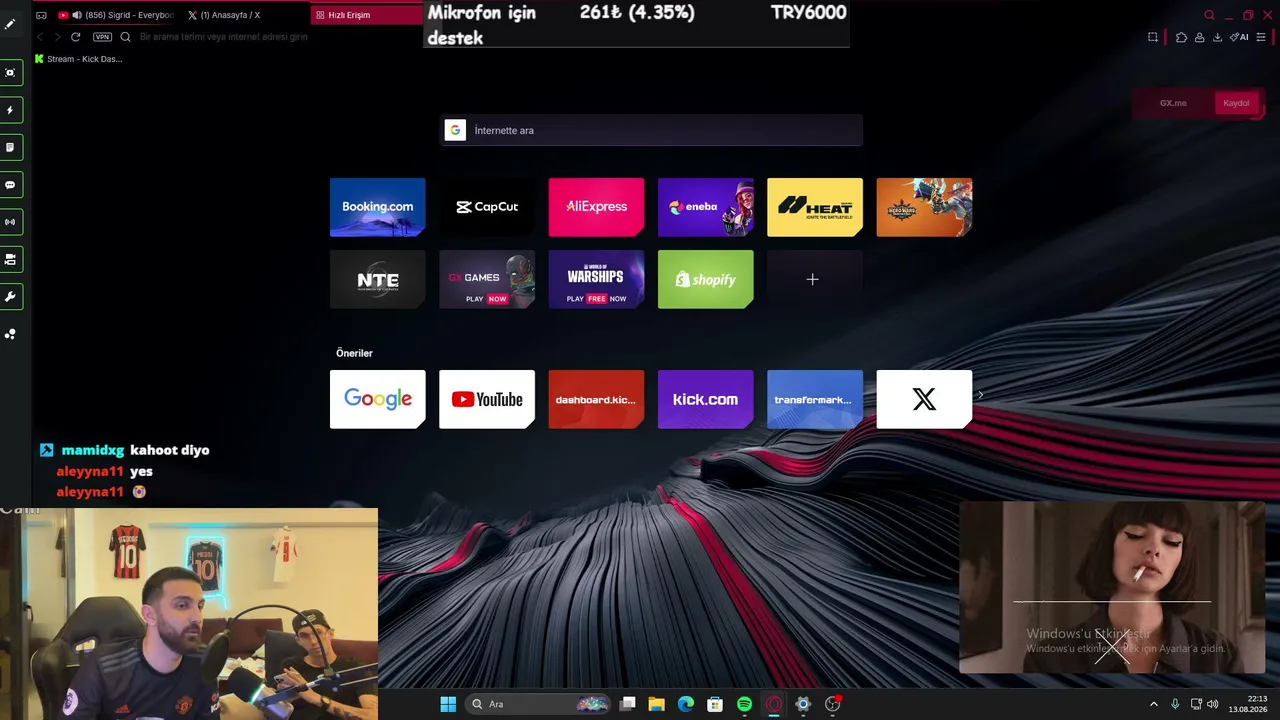Image resolution: width=1280 pixels, height=720 pixels.
Task: Click the Google logo in search box
Action: coord(455,130)
